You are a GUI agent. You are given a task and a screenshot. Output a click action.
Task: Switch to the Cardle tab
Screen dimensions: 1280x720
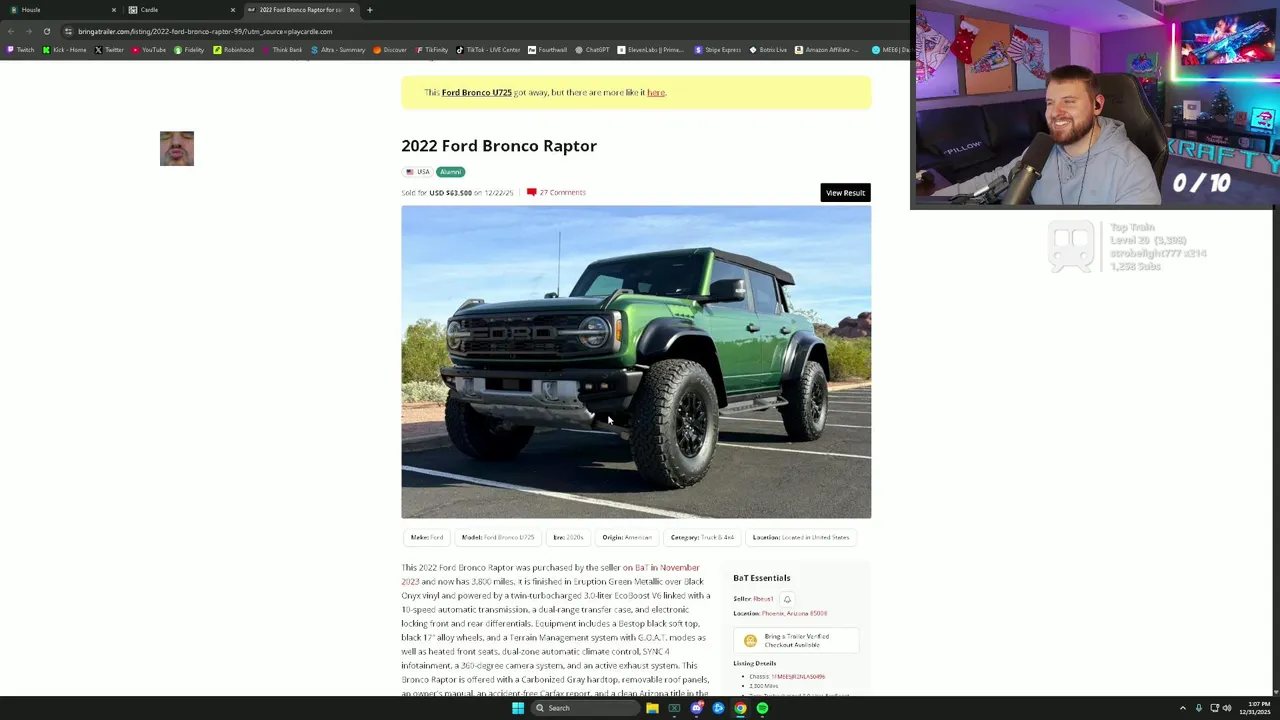pos(180,10)
